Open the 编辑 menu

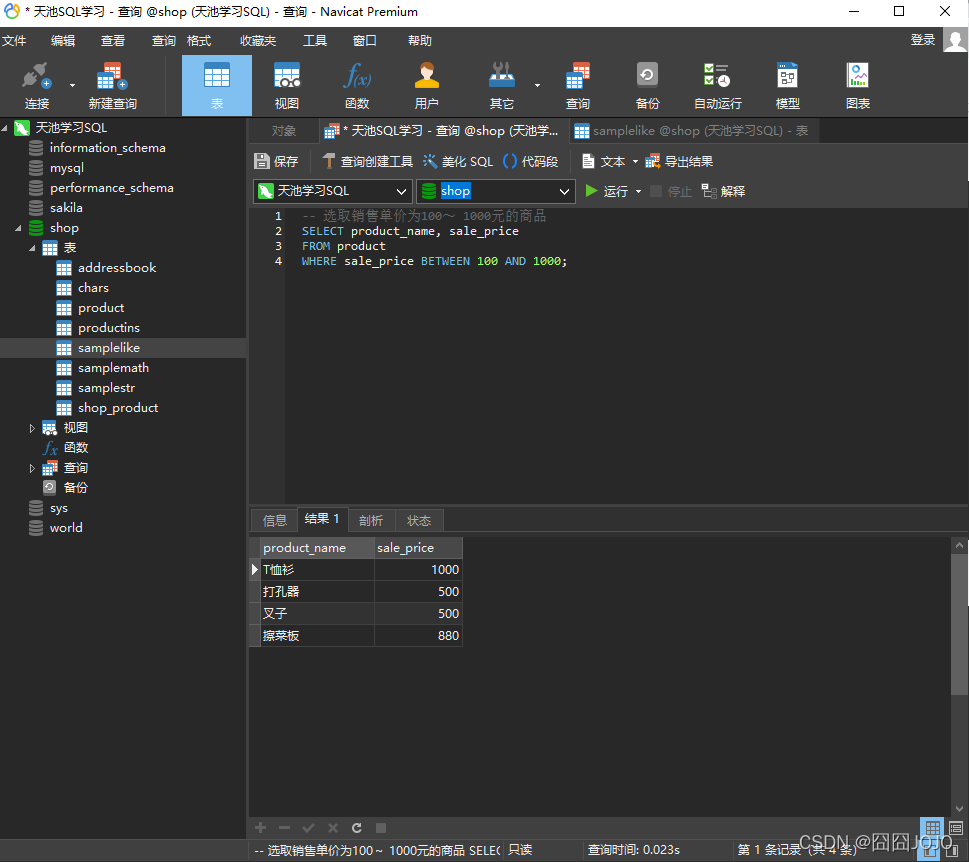coord(63,41)
